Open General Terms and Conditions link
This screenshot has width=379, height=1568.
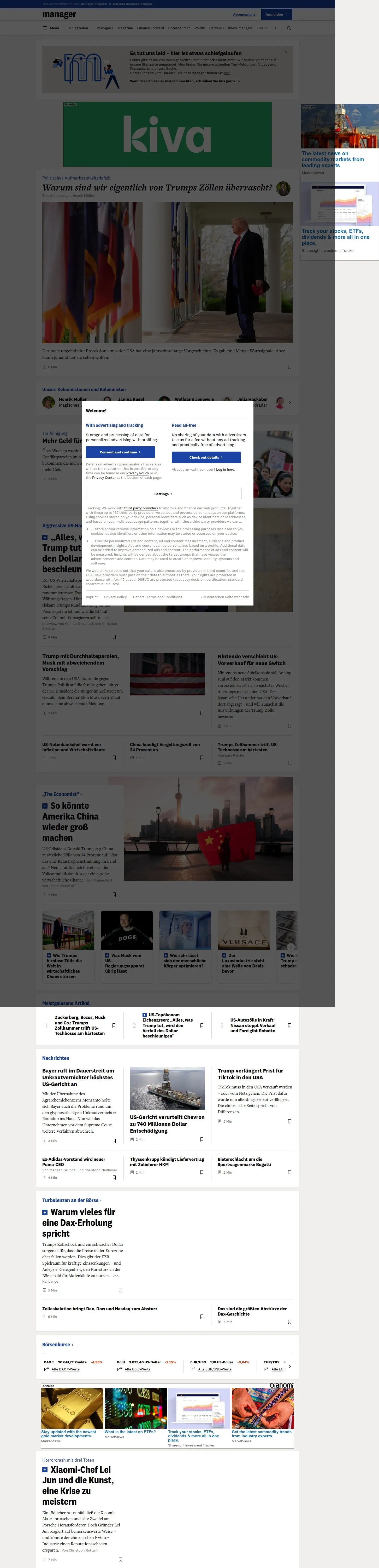(x=158, y=597)
